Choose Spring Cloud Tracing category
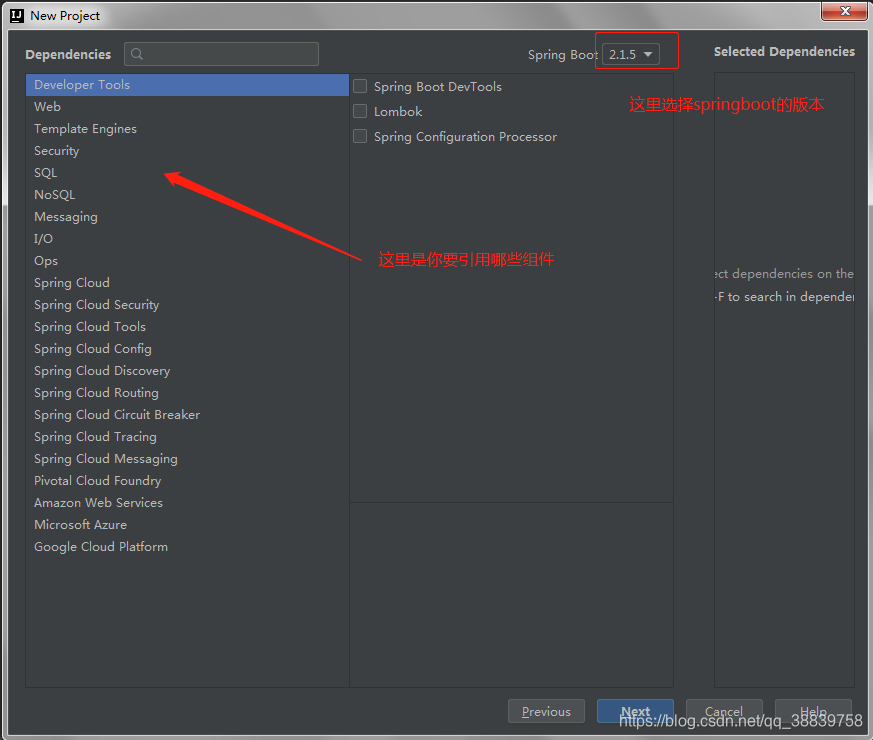 187,437
